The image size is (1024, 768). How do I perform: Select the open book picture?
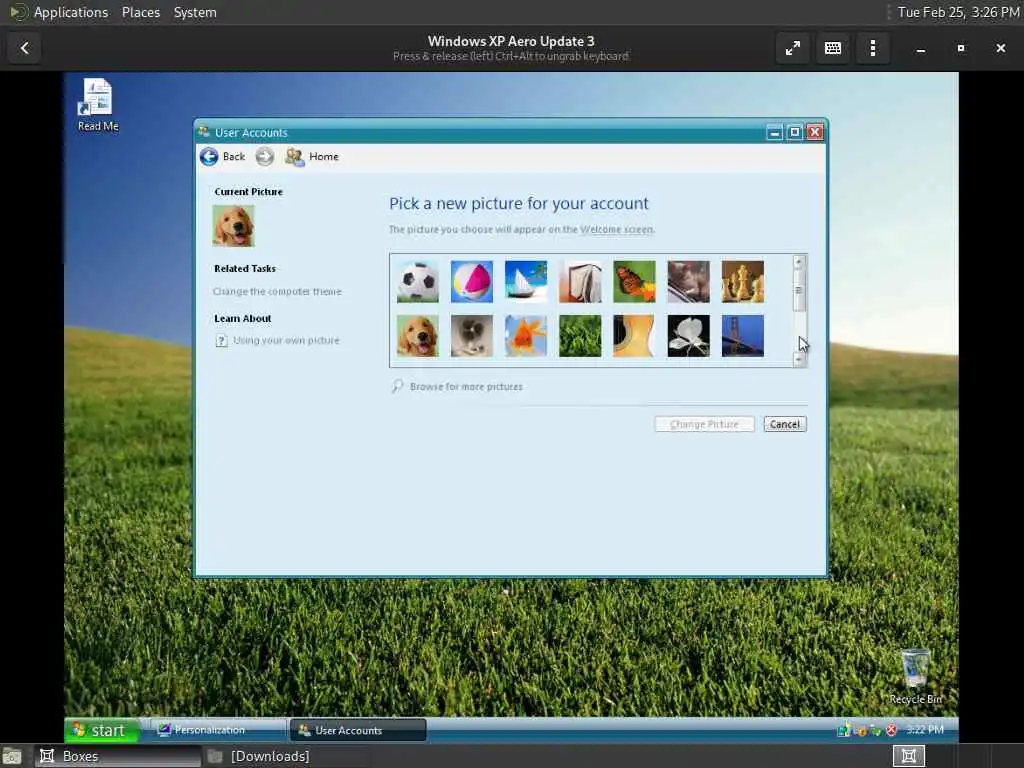coord(580,282)
